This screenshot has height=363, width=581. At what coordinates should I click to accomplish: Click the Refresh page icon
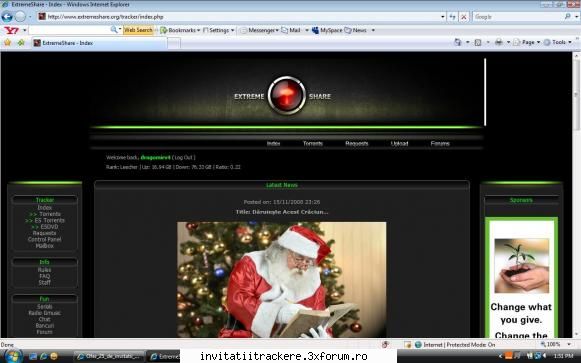pyautogui.click(x=452, y=17)
